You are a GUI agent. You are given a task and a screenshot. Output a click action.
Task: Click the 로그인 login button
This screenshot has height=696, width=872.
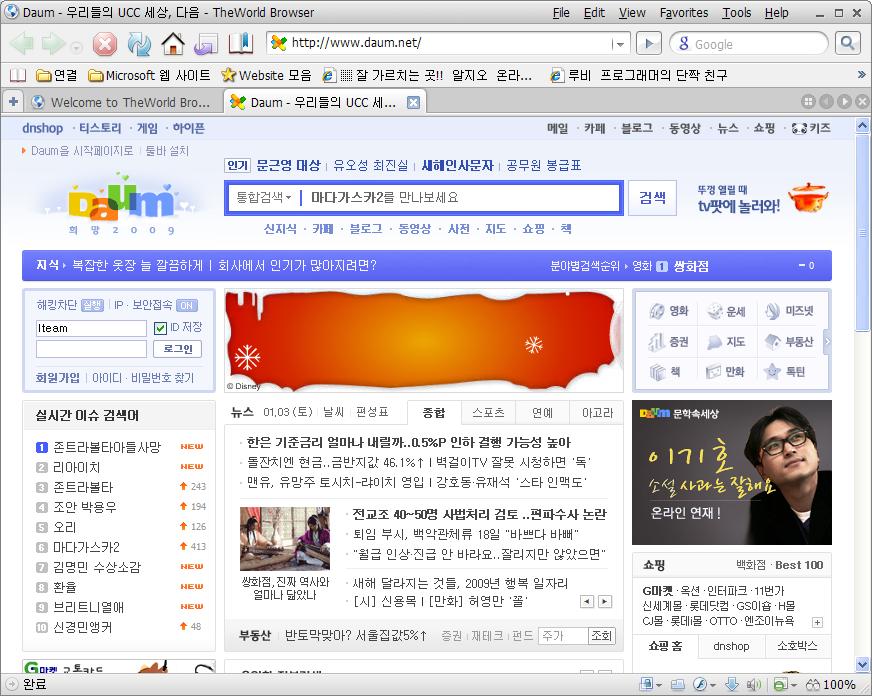(177, 349)
